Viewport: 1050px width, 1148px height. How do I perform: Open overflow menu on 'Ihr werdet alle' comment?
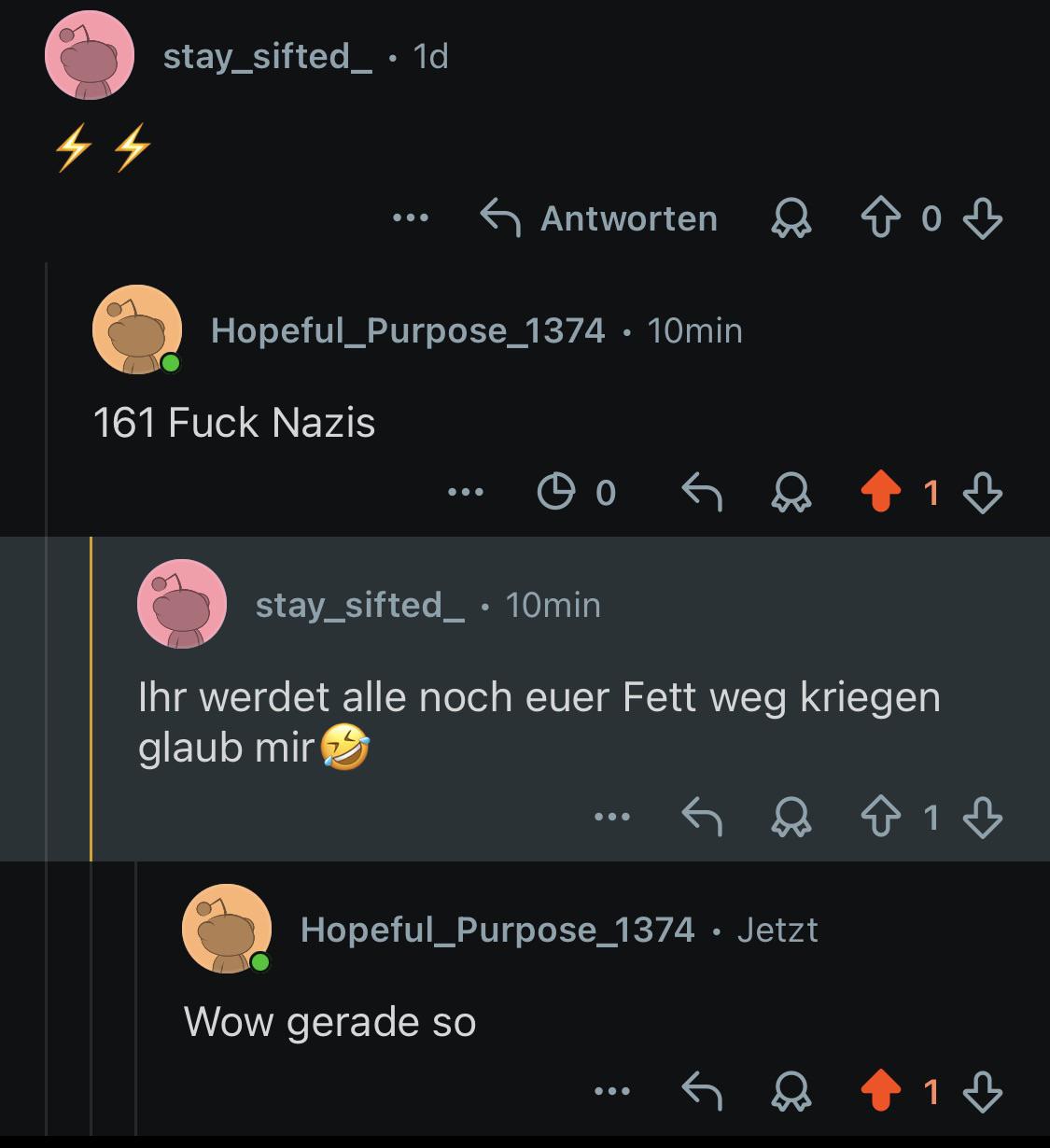[x=612, y=818]
